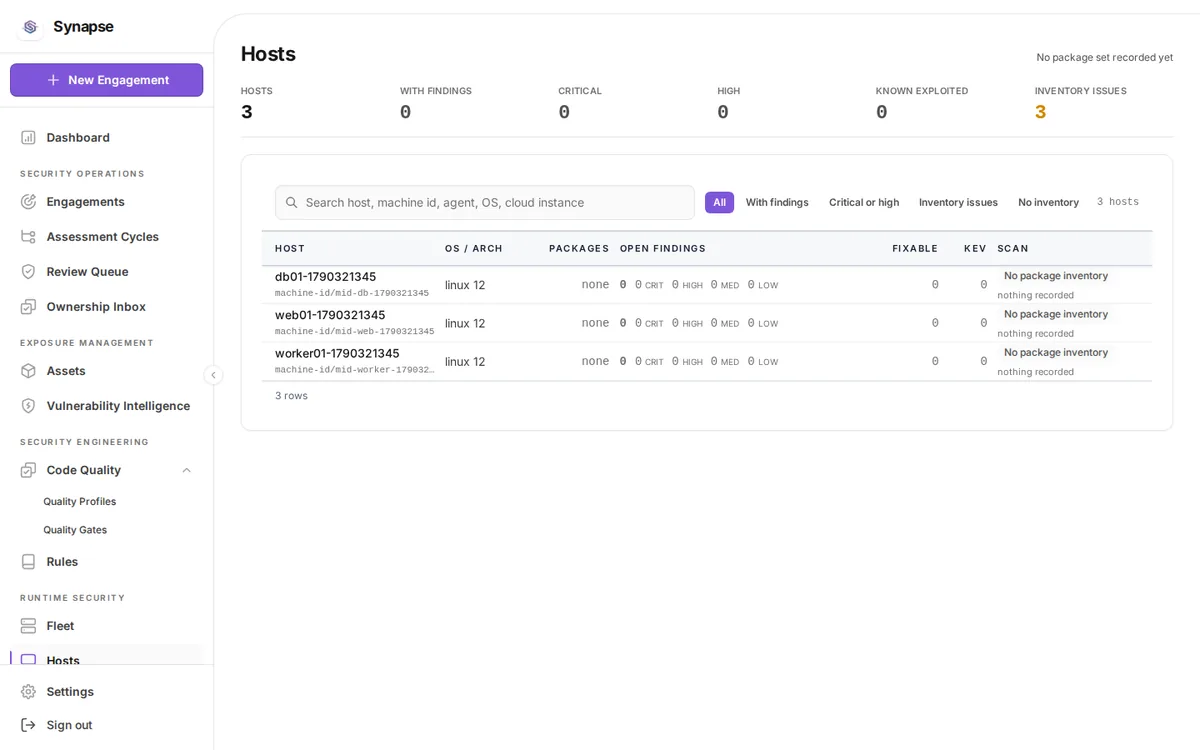Open host db01-1790321345
Viewport: 1200px width, 750px height.
326,277
